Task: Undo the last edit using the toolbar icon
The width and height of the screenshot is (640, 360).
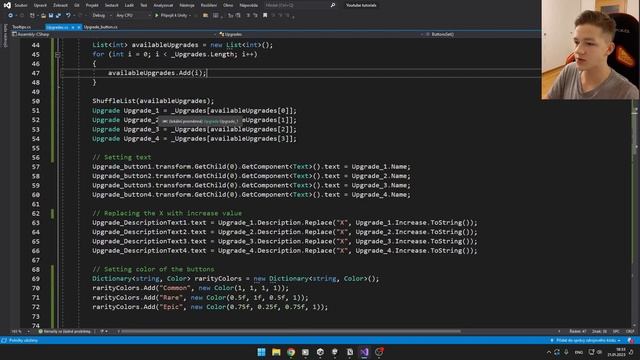Action: point(68,16)
